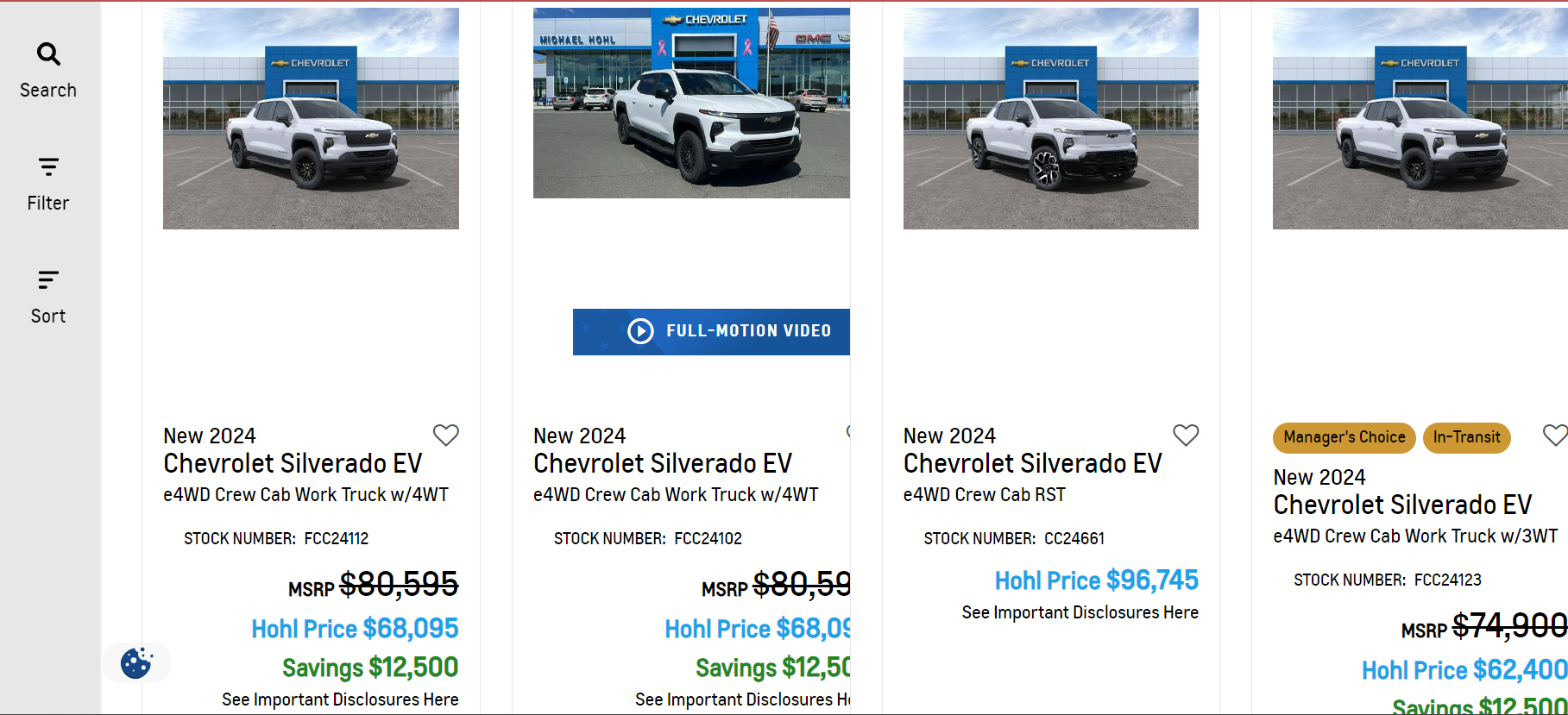Screen dimensions: 1568x715
Task: Click See Important Disclosures under Savings $12,500
Action: pyautogui.click(x=340, y=699)
